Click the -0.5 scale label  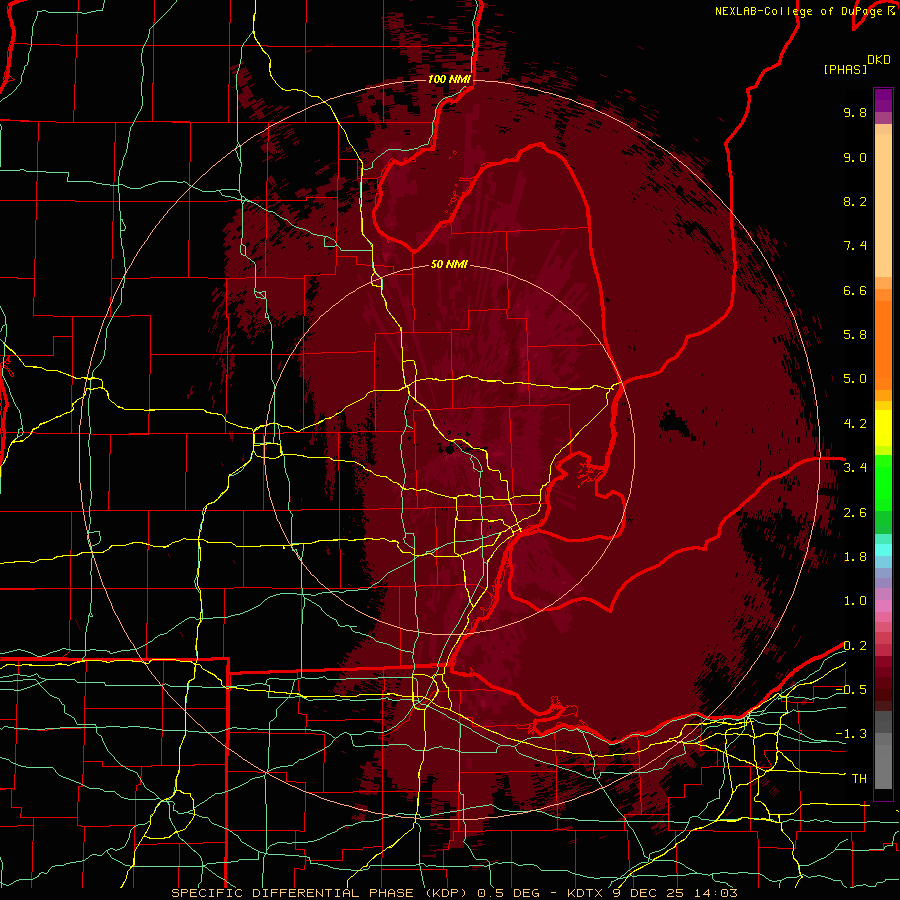click(x=851, y=690)
